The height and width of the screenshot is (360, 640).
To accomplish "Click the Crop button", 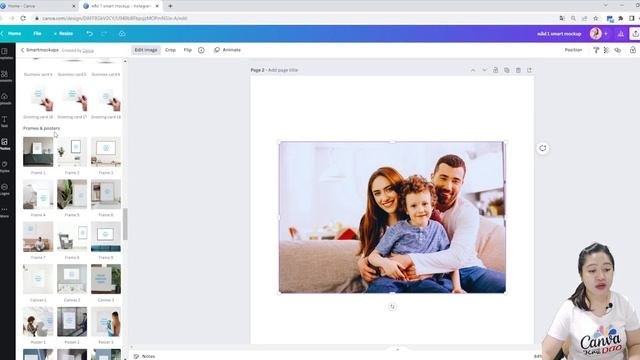I will tap(170, 50).
